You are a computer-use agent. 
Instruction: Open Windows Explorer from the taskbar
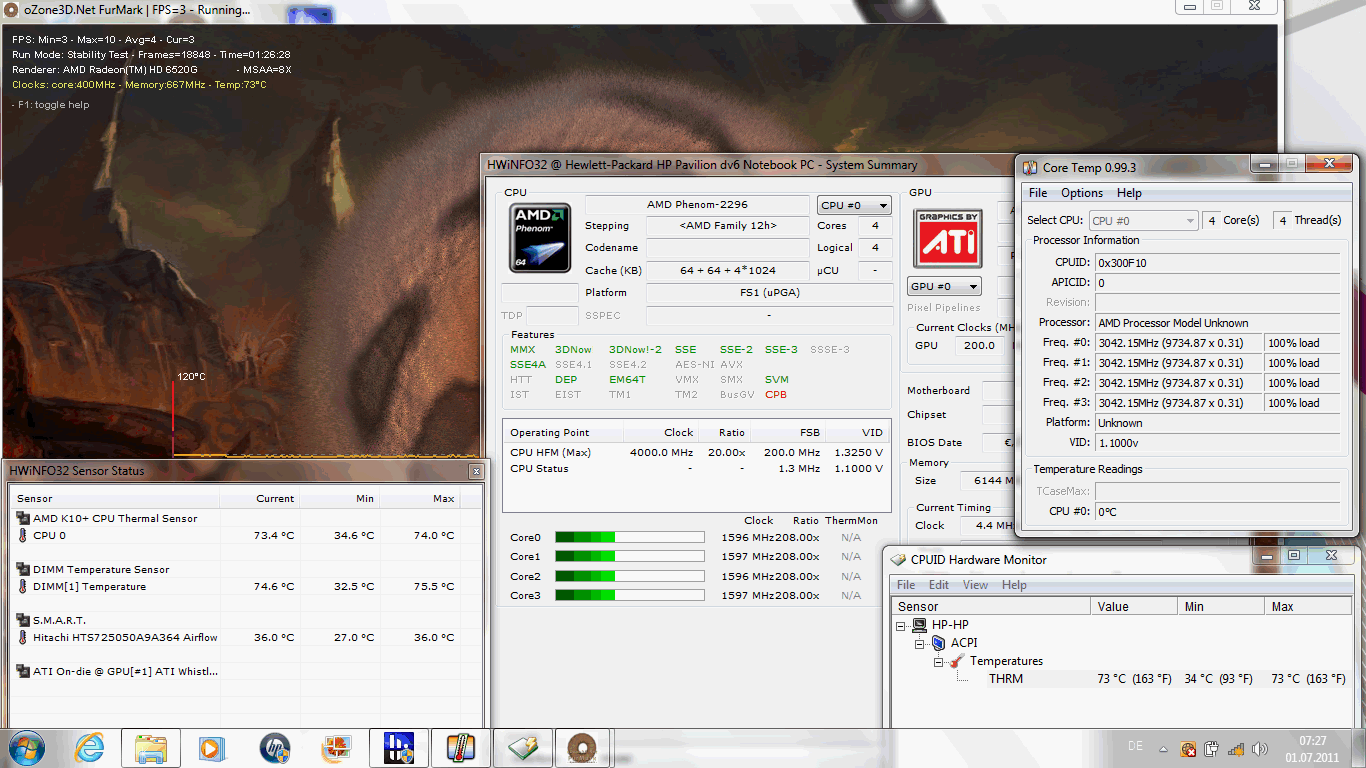(x=151, y=748)
